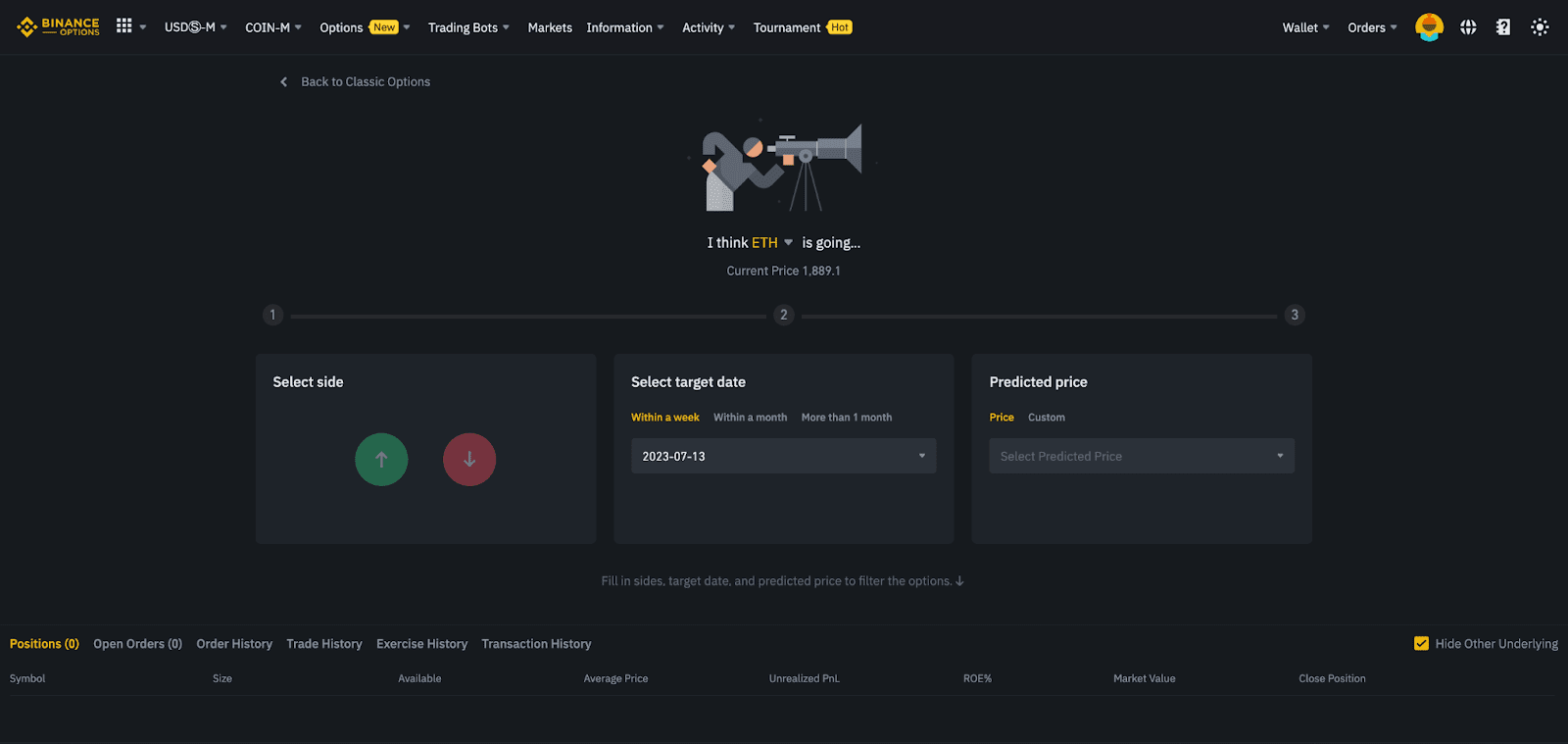The height and width of the screenshot is (744, 1568).
Task: Switch to Order History tab
Action: click(x=234, y=644)
